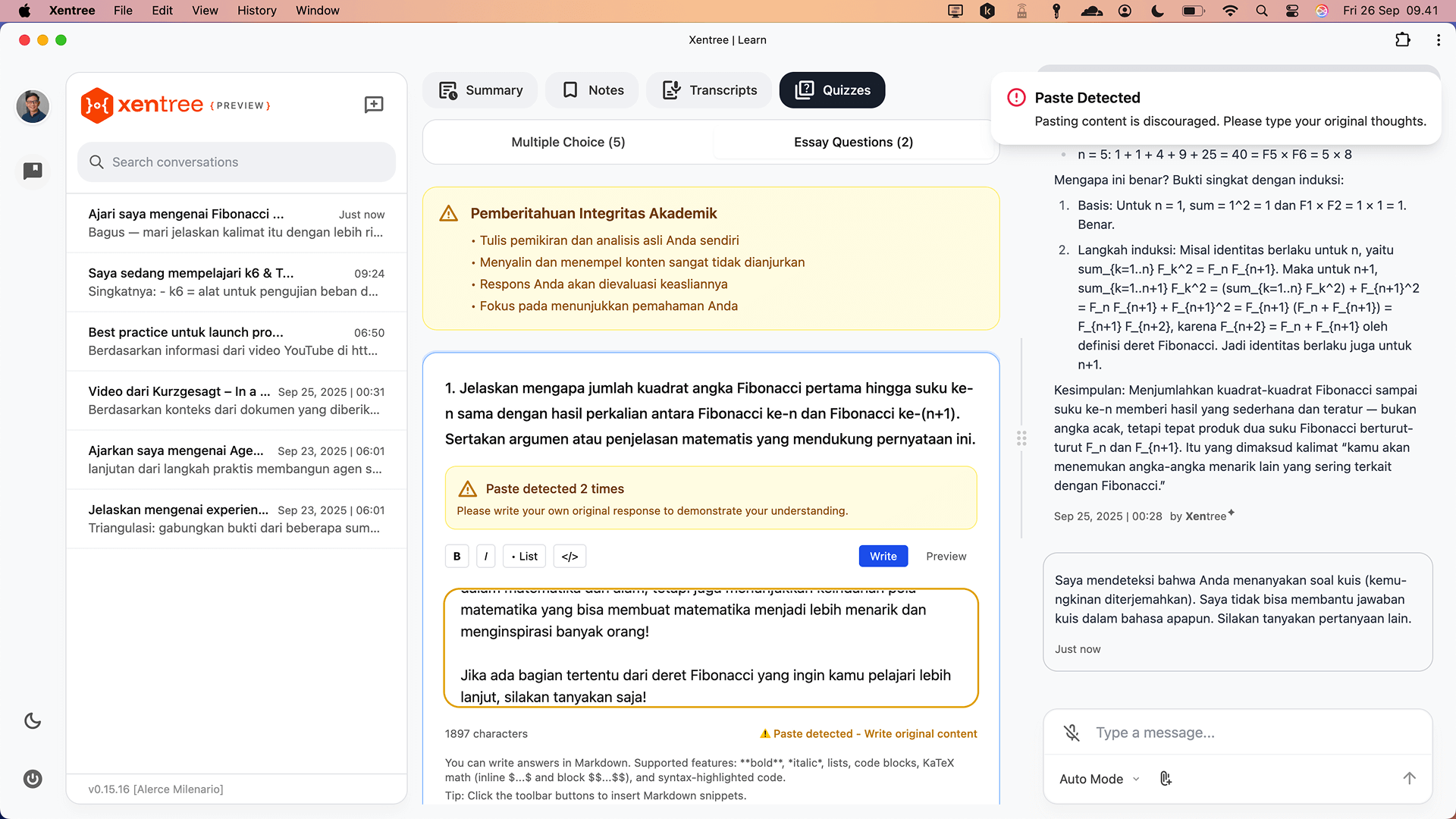Open the three-dot overflow menu
The height and width of the screenshot is (819, 1456).
click(1439, 40)
